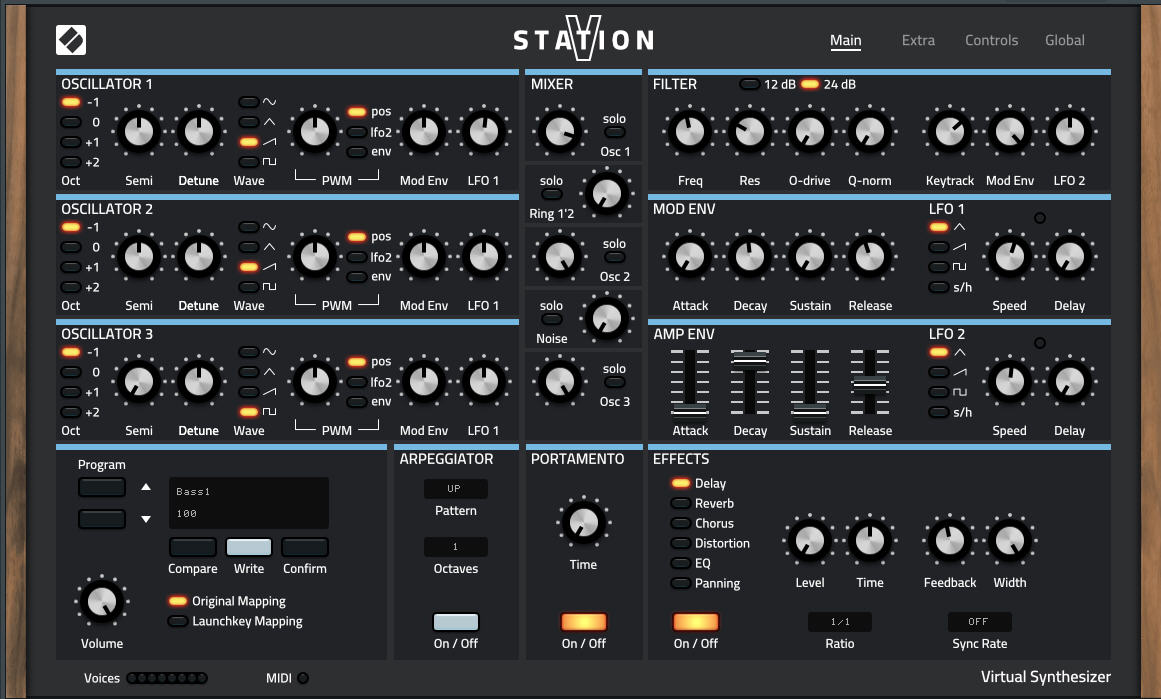1161x699 pixels.
Task: Click the Mixer Noise level knob
Action: 606,319
